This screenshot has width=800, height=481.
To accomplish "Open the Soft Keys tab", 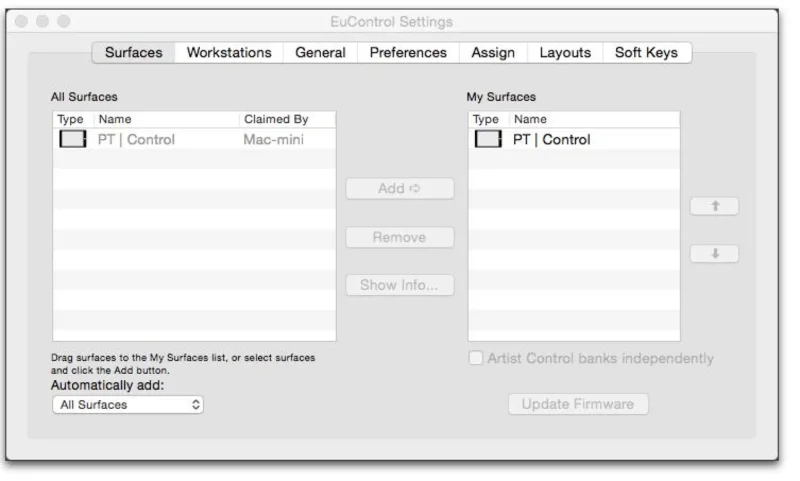I will point(646,53).
